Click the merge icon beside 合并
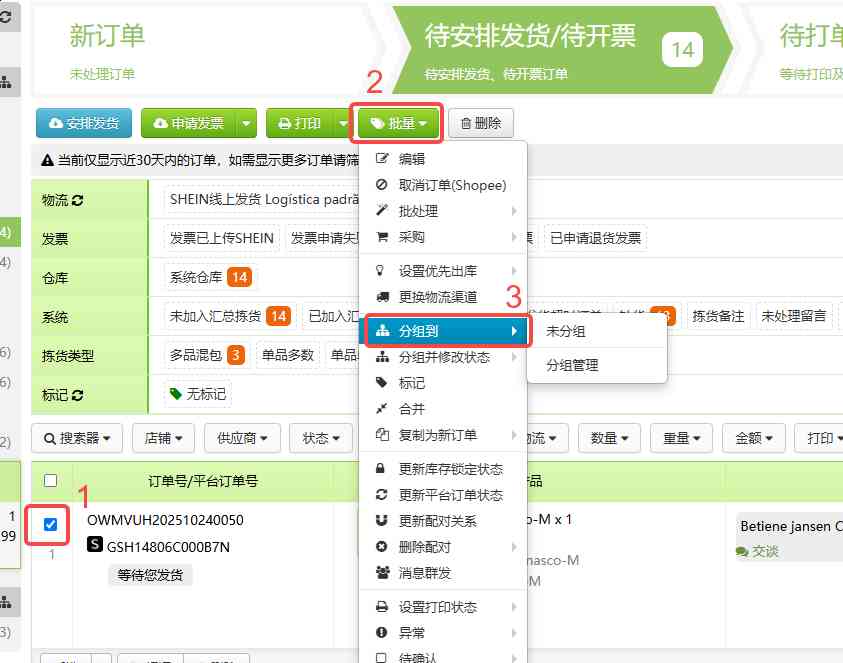This screenshot has height=663, width=843. tap(380, 406)
